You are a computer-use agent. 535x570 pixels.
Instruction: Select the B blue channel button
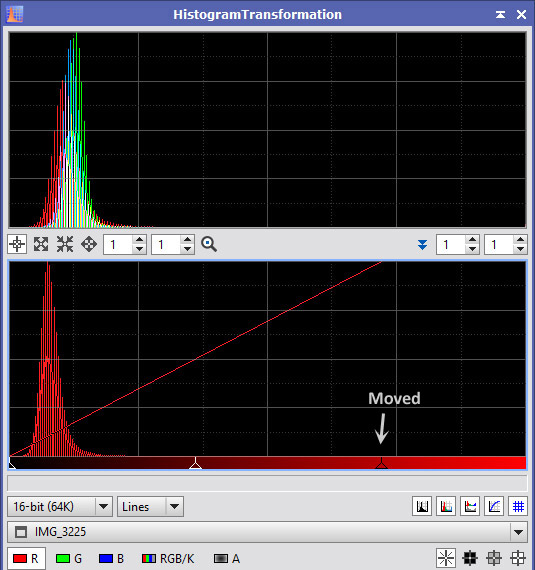[x=111, y=558]
